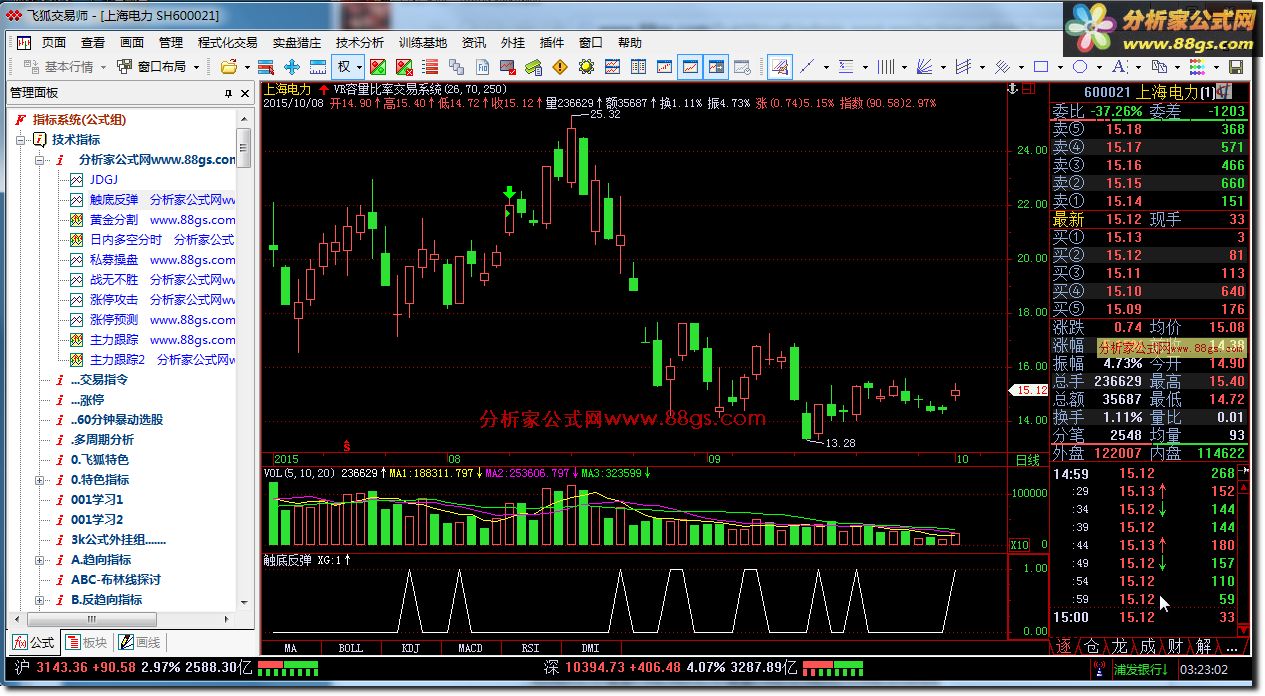Select the RSI indicator tab
The image size is (1265, 696).
[530, 648]
